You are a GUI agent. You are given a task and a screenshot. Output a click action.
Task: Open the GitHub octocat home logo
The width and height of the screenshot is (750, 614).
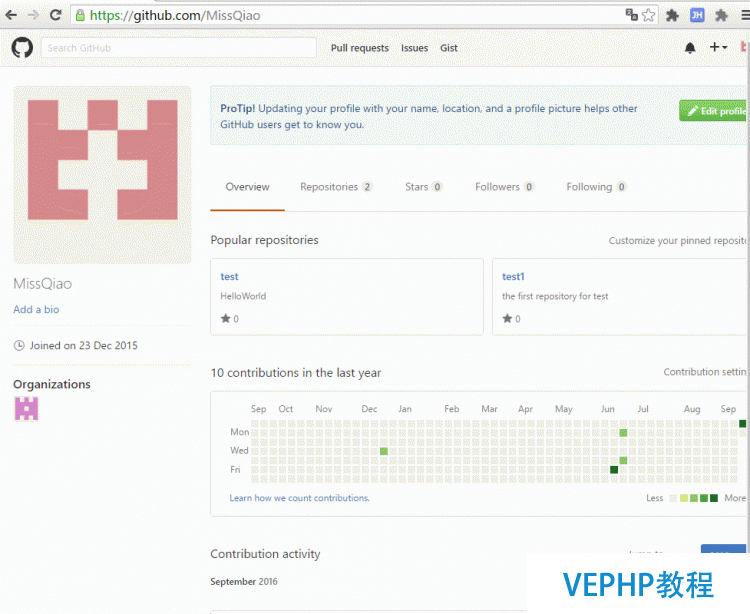pyautogui.click(x=22, y=48)
